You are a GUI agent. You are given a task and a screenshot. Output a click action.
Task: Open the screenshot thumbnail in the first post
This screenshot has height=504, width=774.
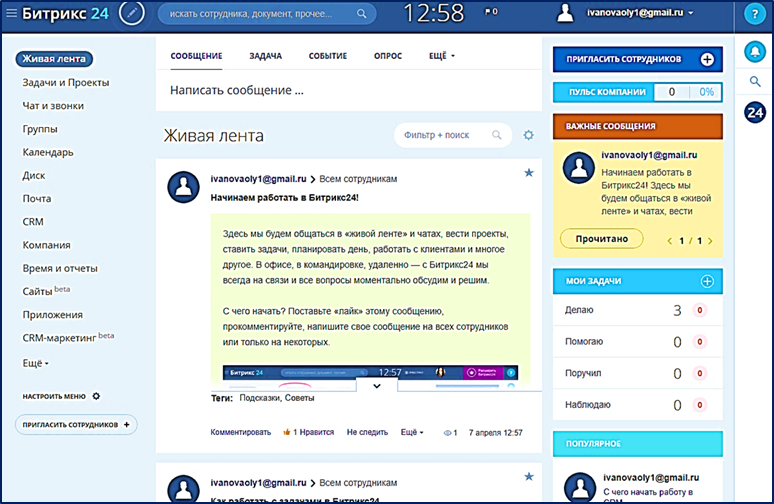370,378
